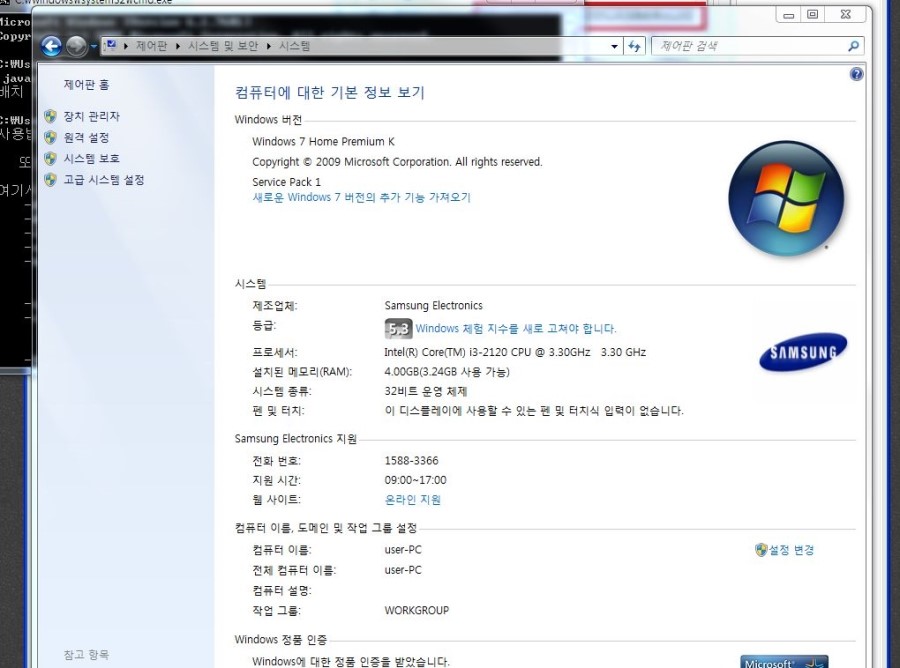Select text Windows에 대한 정품 인증을 받았습니다
The image size is (900, 668).
(x=351, y=662)
